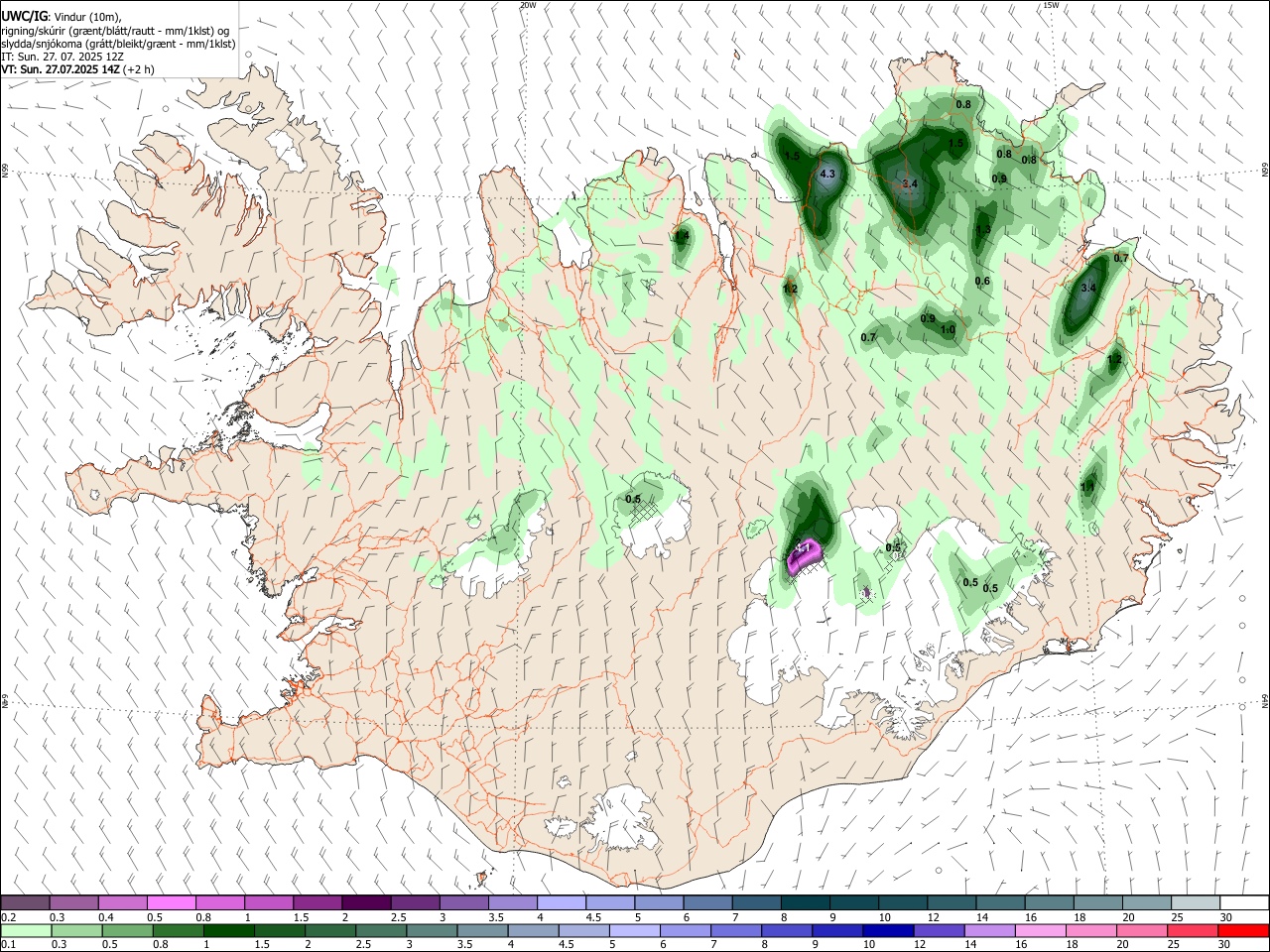Viewport: 1270px width, 952px height.
Task: Click the bold 'UWC/IG' title text
Action: click(x=24, y=17)
